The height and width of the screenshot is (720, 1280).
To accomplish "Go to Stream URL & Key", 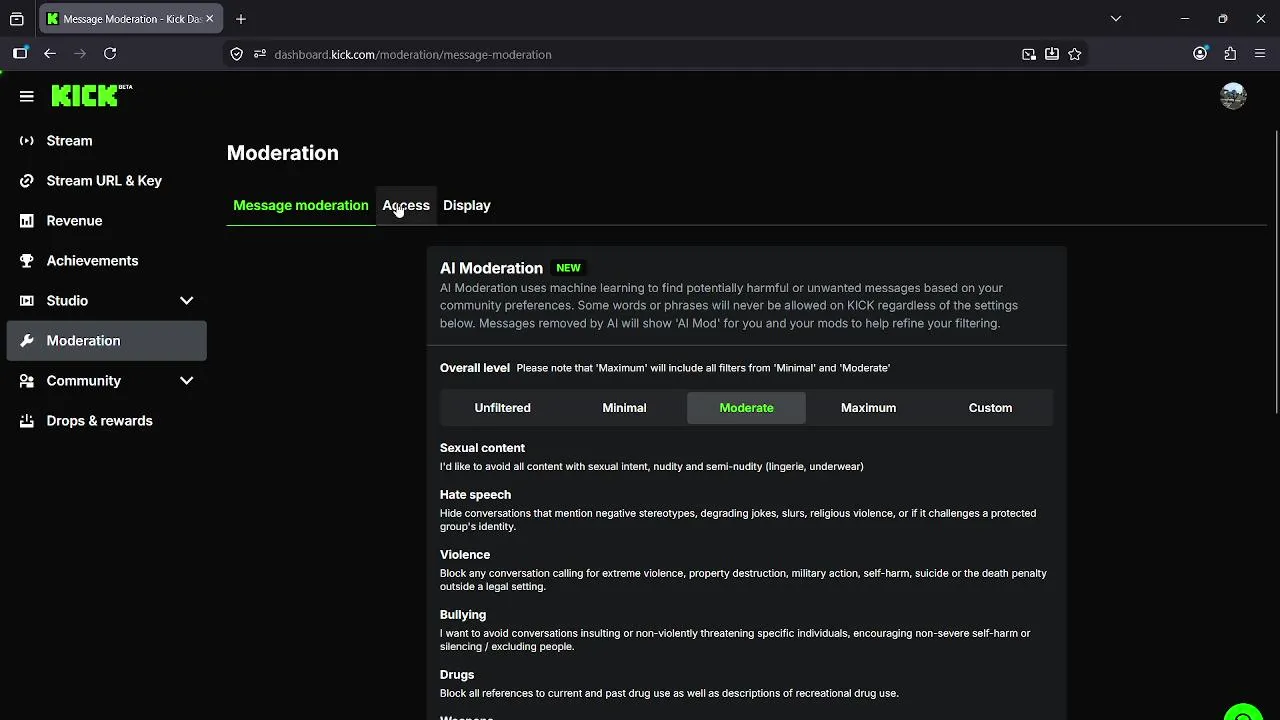I will point(104,181).
